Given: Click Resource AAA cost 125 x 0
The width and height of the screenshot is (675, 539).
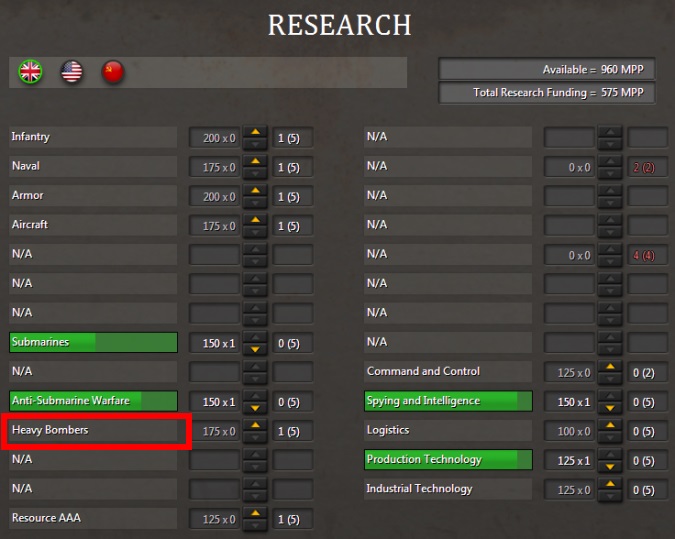Looking at the screenshot, I should [x=214, y=519].
